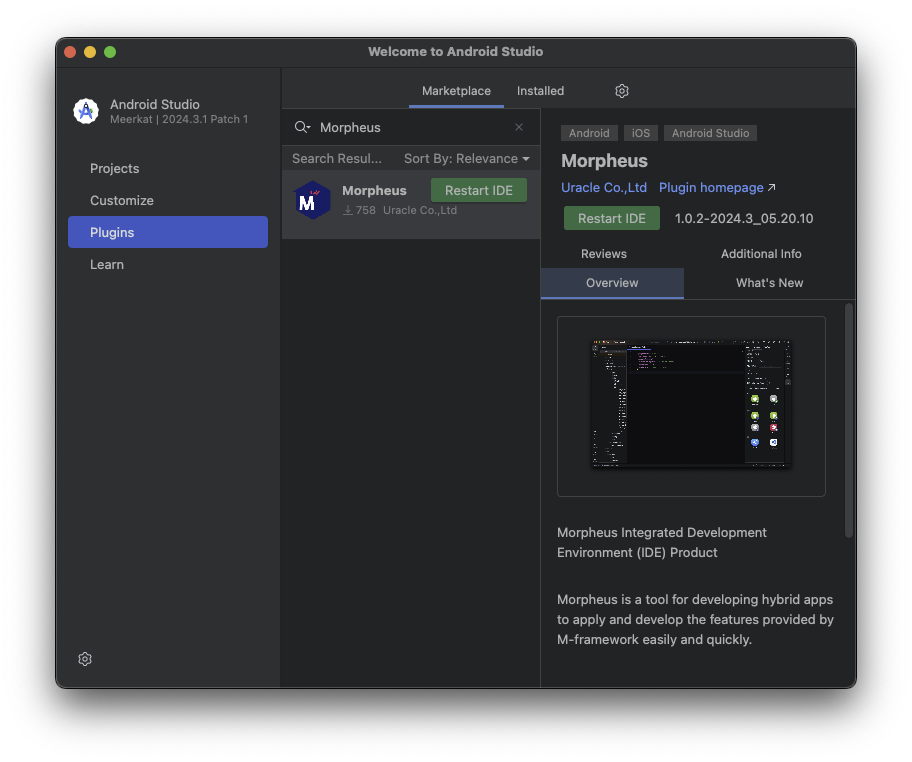This screenshot has height=762, width=912.
Task: Click the green zoom window button
Action: pyautogui.click(x=110, y=52)
